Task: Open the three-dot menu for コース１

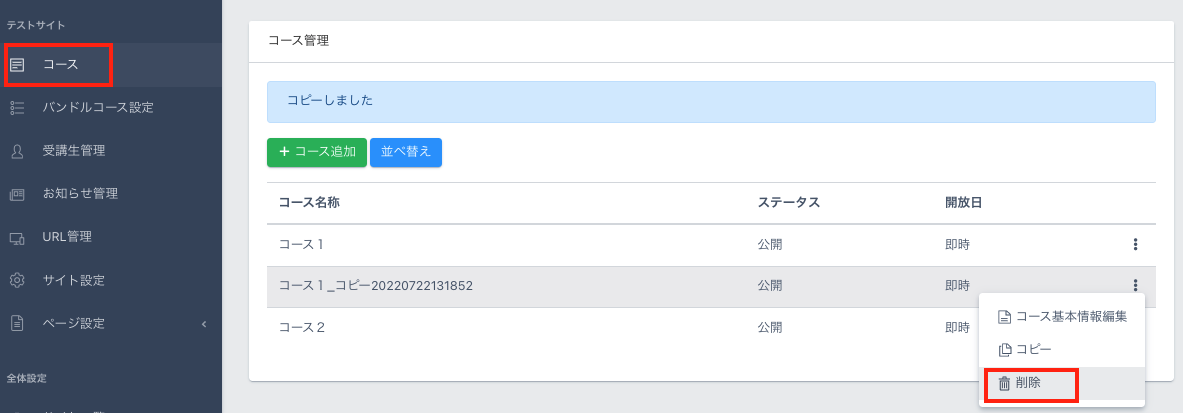Action: tap(1135, 244)
